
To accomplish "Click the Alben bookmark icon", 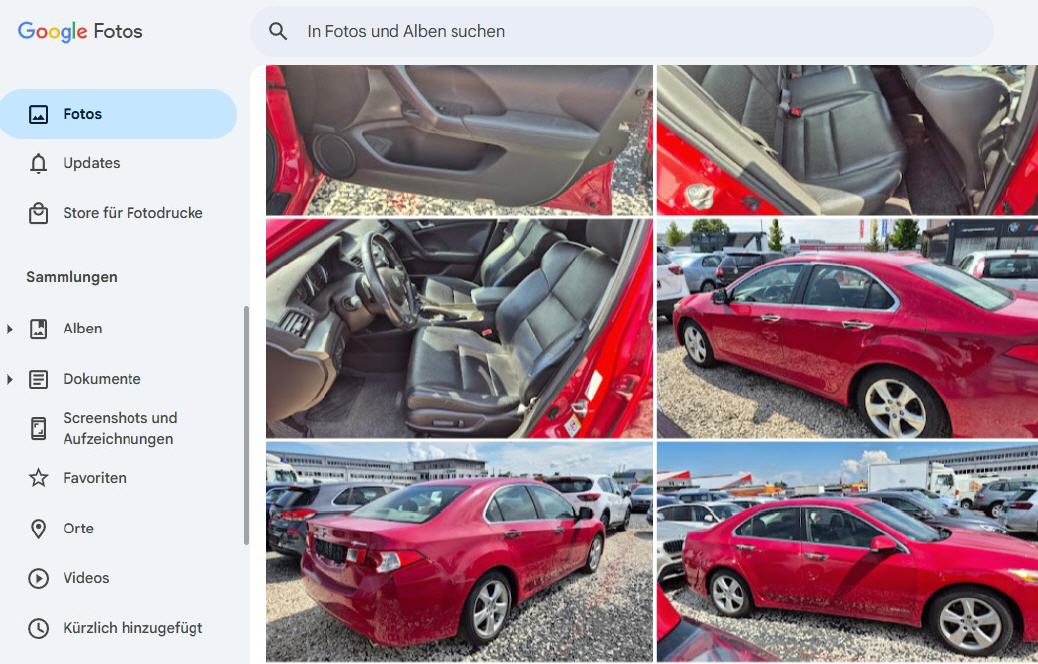I will [x=38, y=328].
